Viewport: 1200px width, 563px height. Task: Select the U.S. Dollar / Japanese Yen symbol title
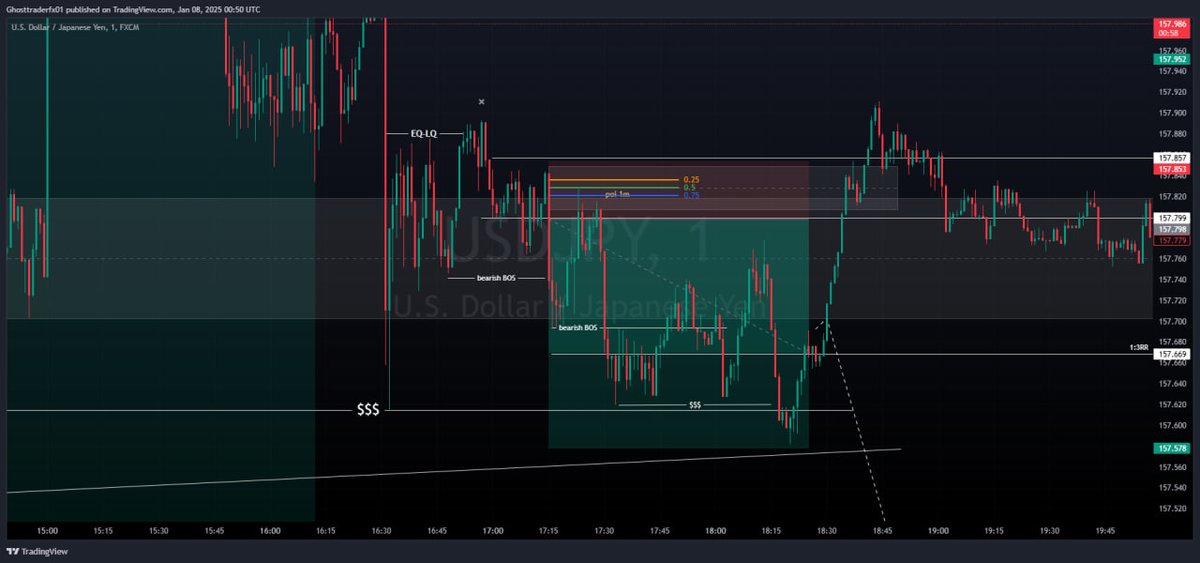click(x=74, y=27)
